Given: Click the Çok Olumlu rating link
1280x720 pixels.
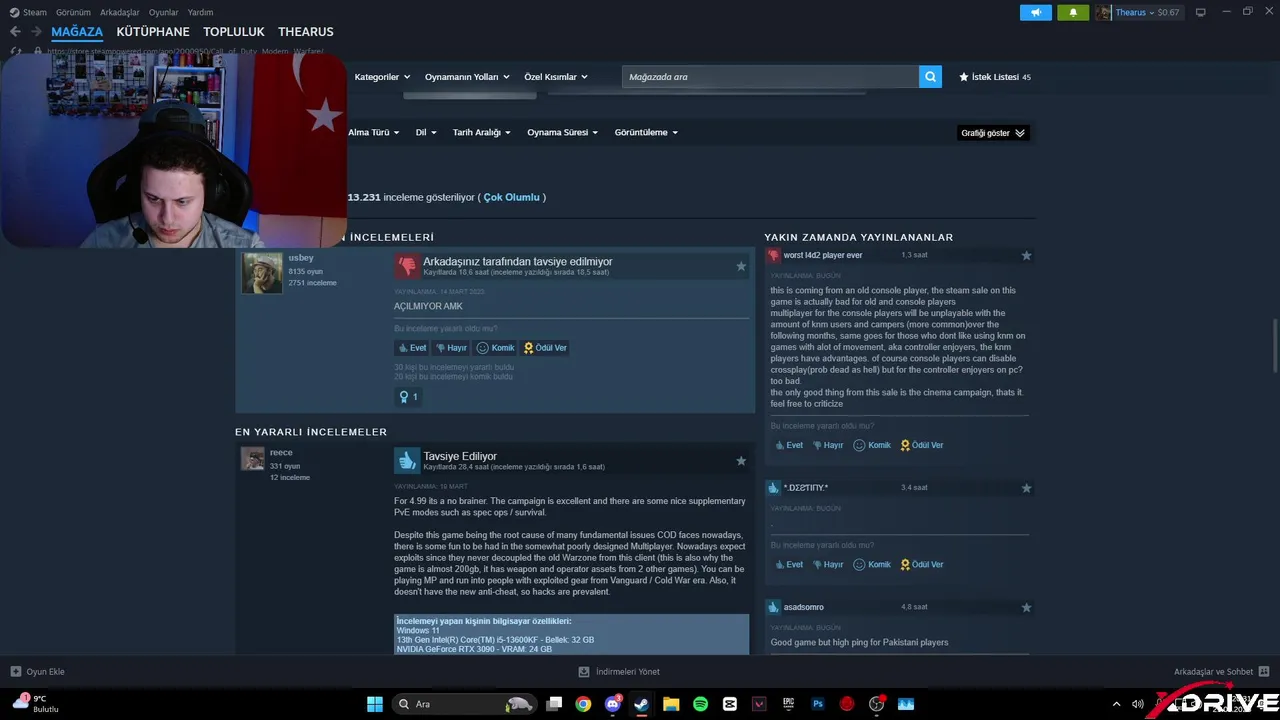Looking at the screenshot, I should [511, 197].
